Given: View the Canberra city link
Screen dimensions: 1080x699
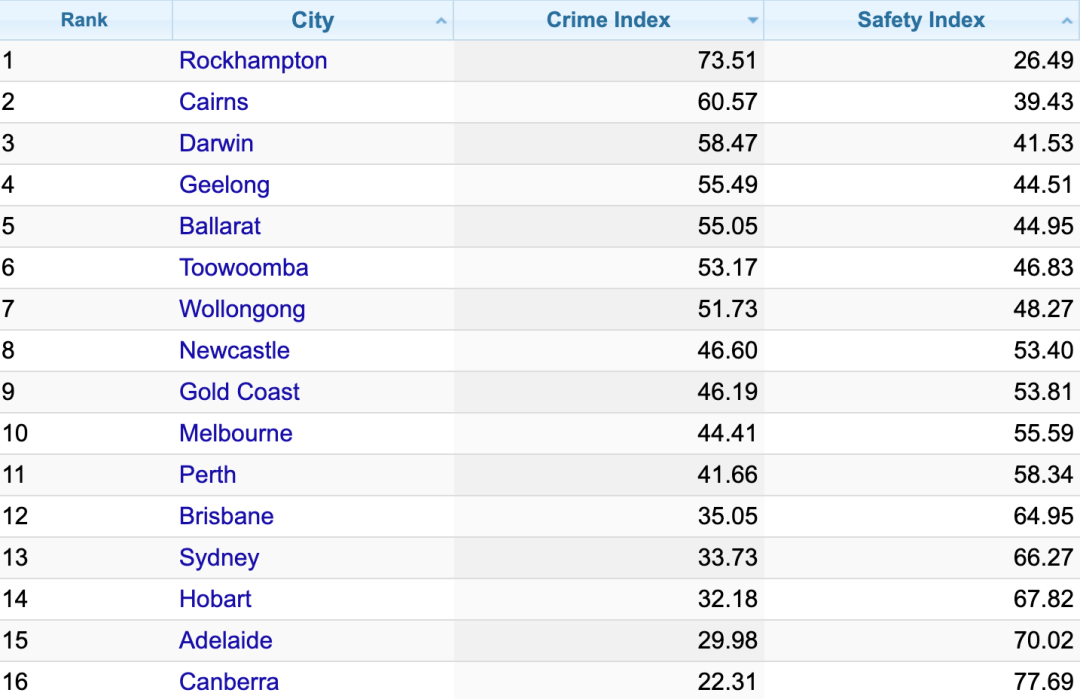Looking at the screenshot, I should 229,682.
